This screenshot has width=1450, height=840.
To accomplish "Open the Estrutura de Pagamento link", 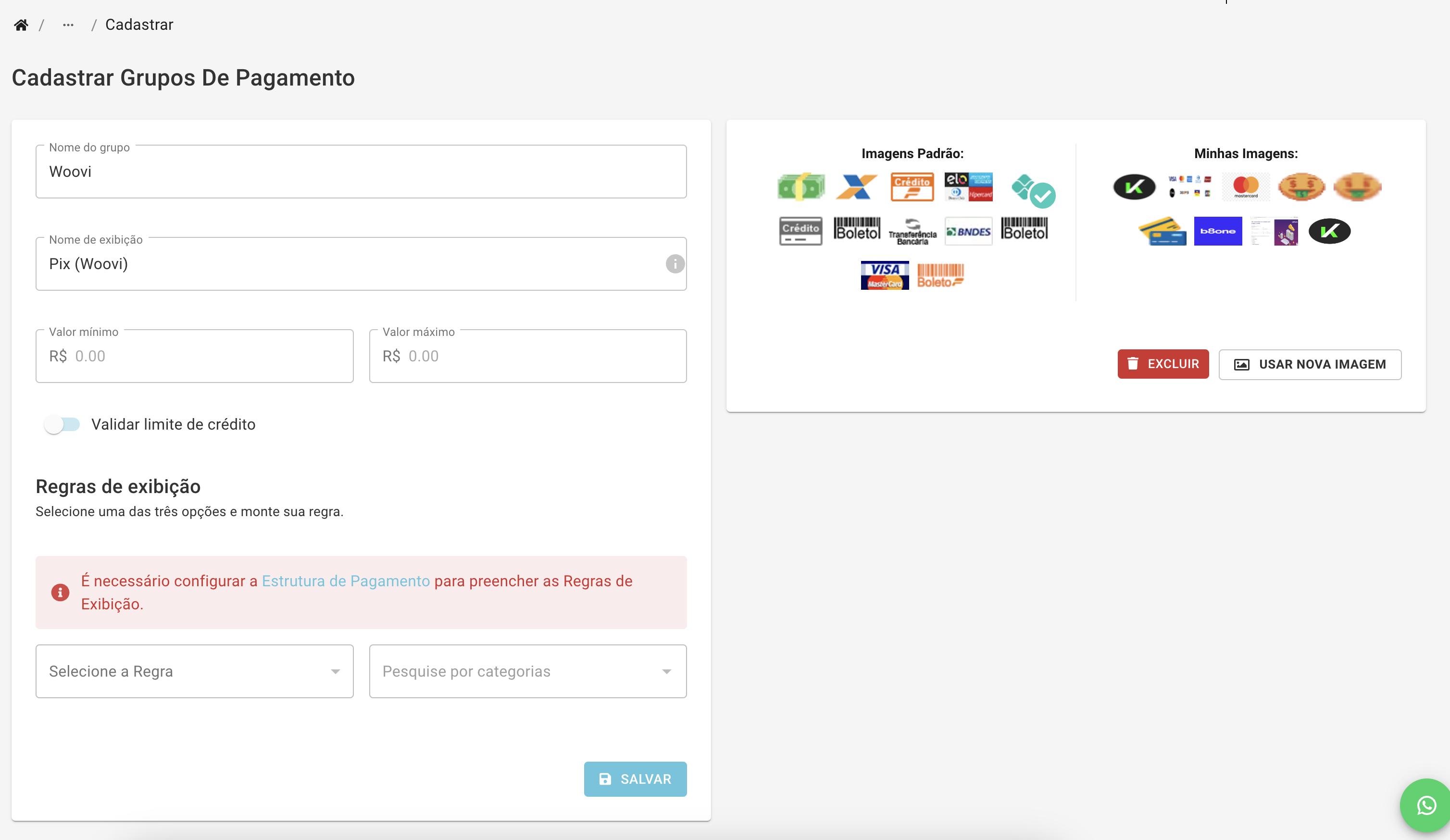I will point(346,581).
